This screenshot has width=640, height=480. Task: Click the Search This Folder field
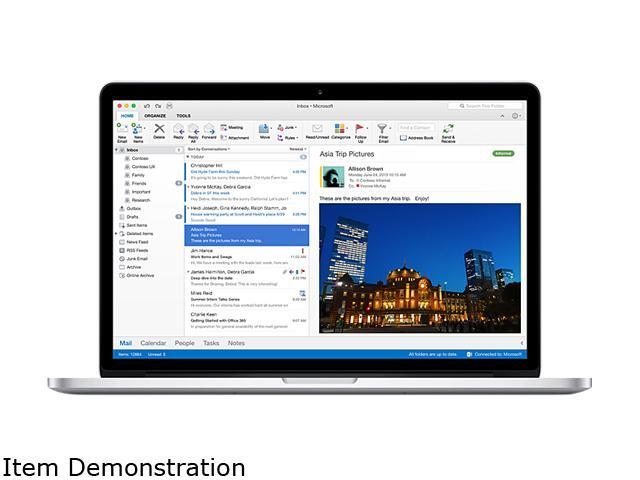tap(484, 106)
